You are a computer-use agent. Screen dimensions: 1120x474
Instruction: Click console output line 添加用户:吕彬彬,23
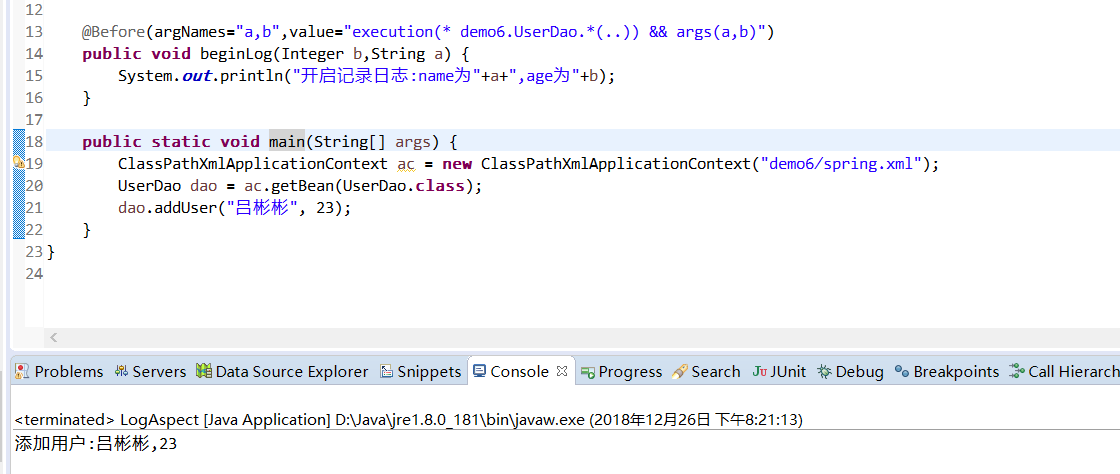click(96, 444)
